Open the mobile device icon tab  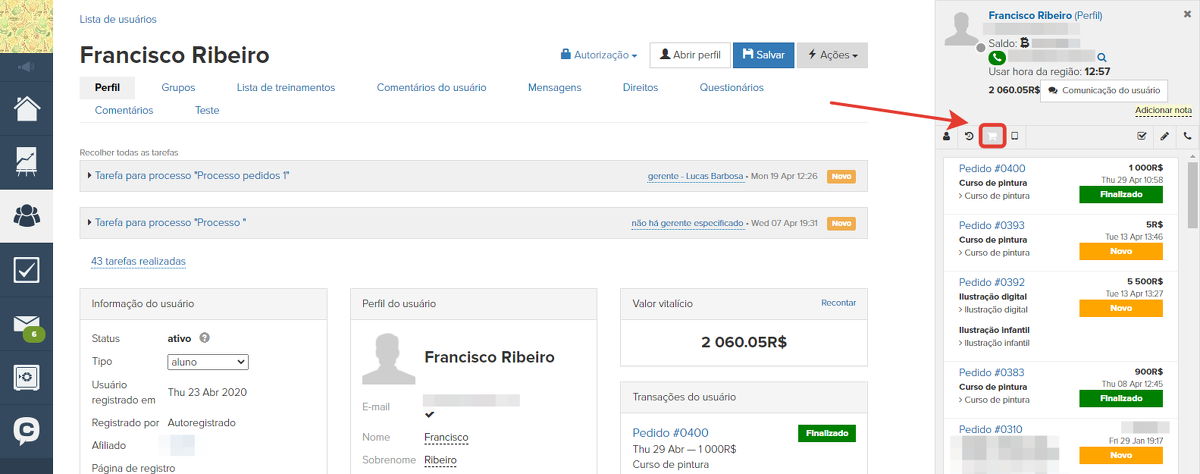point(1015,136)
